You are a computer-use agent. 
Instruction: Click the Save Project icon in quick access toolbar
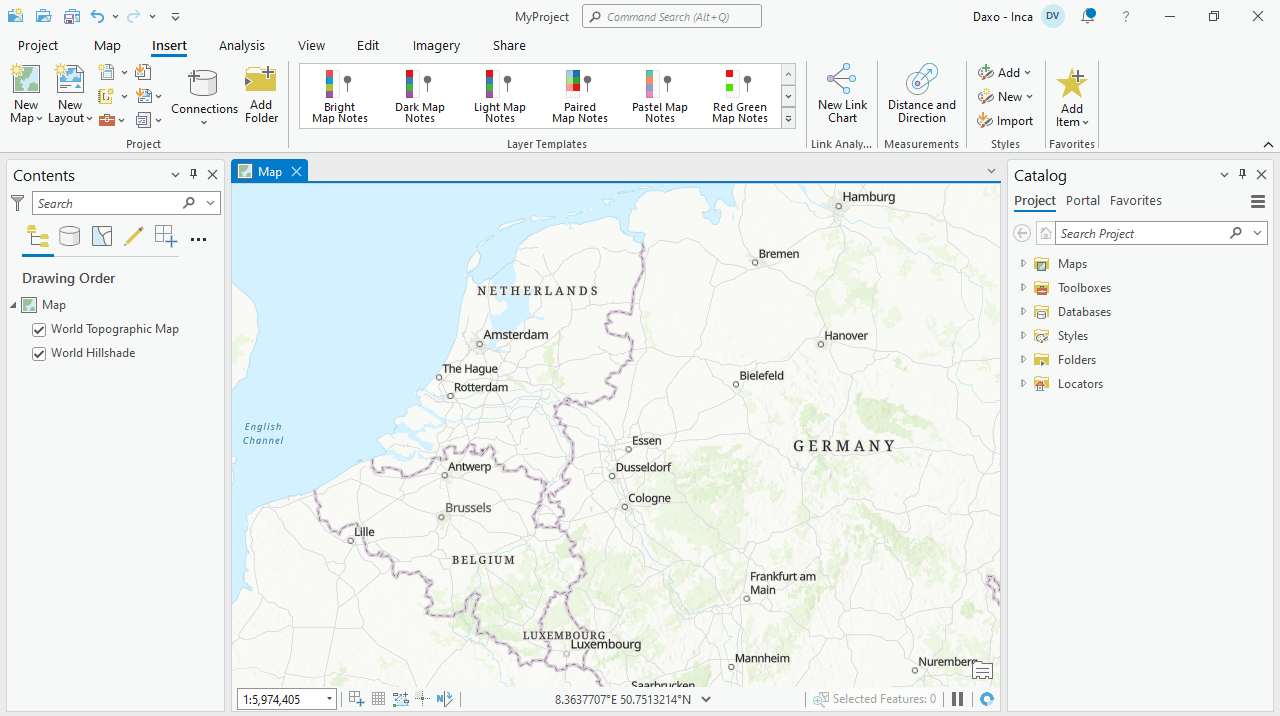(x=71, y=16)
